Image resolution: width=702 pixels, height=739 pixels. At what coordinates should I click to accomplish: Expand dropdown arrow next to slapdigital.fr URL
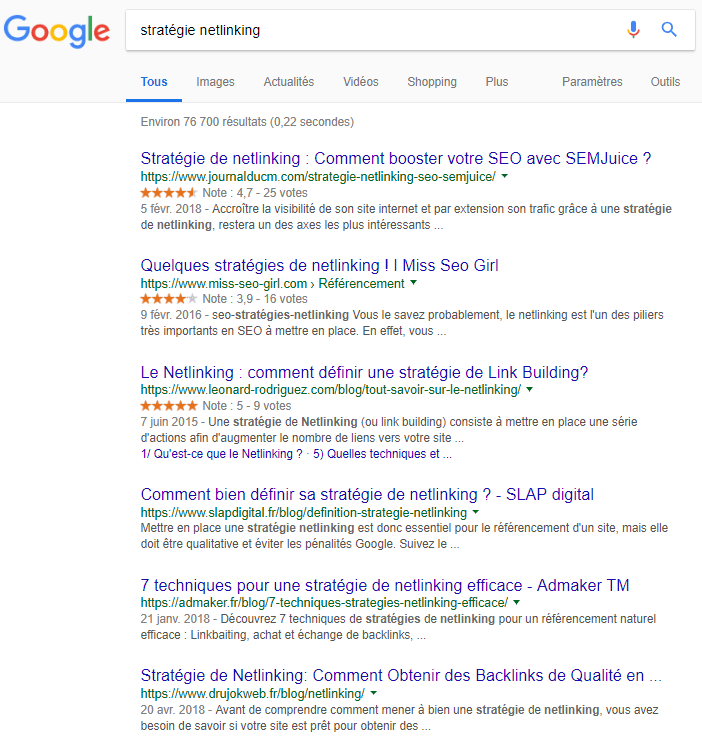[476, 512]
